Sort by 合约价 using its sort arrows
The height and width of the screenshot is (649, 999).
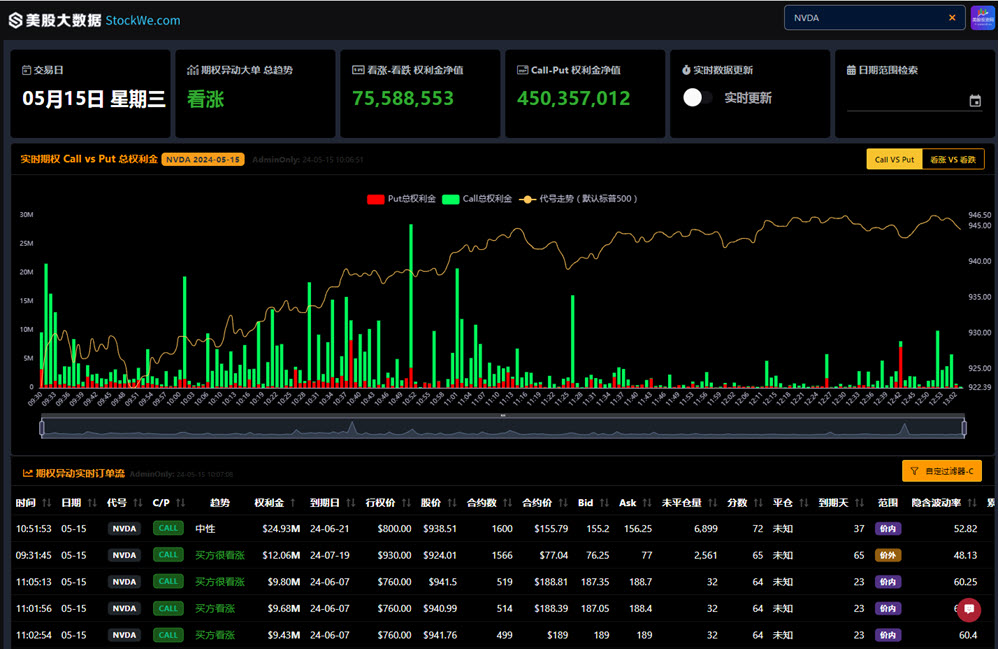[563, 503]
